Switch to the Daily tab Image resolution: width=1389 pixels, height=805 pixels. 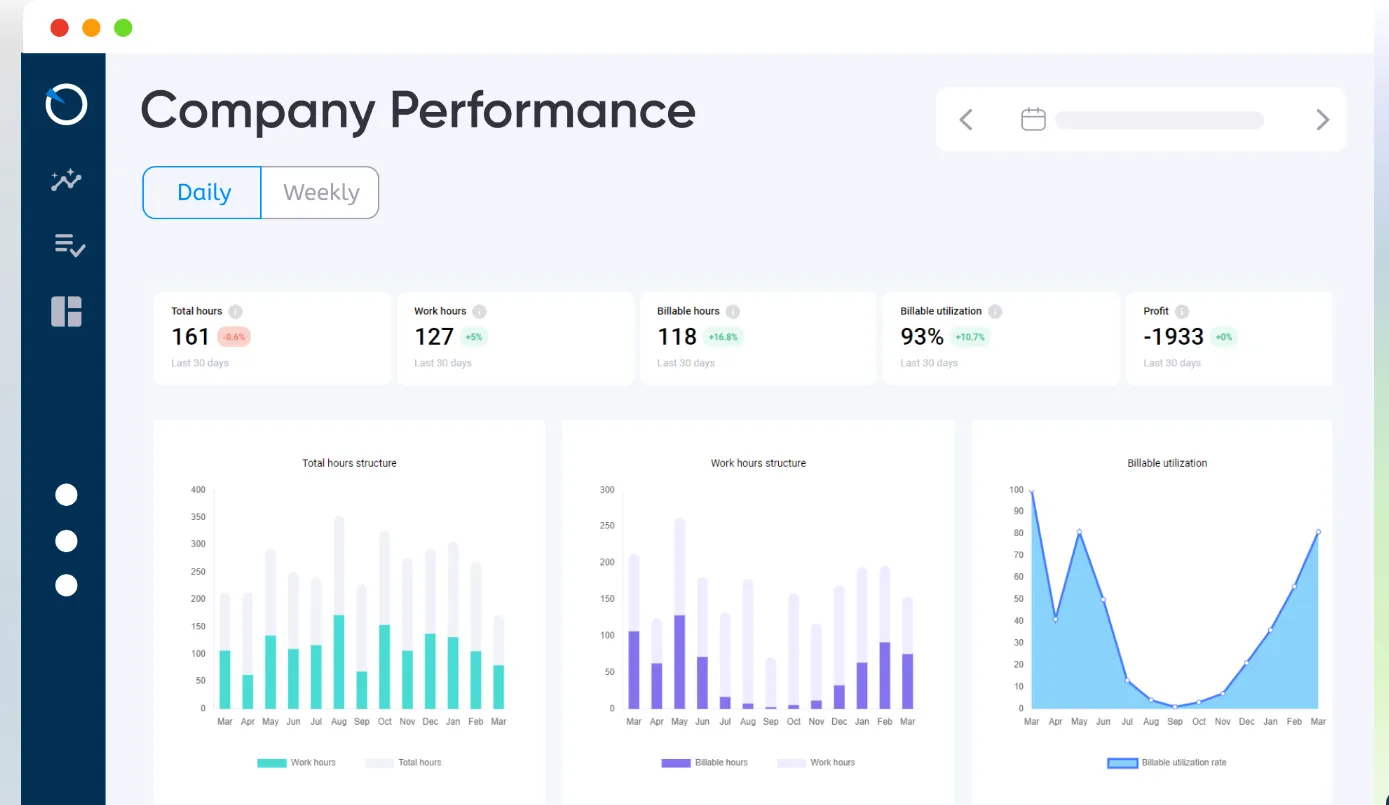point(202,192)
